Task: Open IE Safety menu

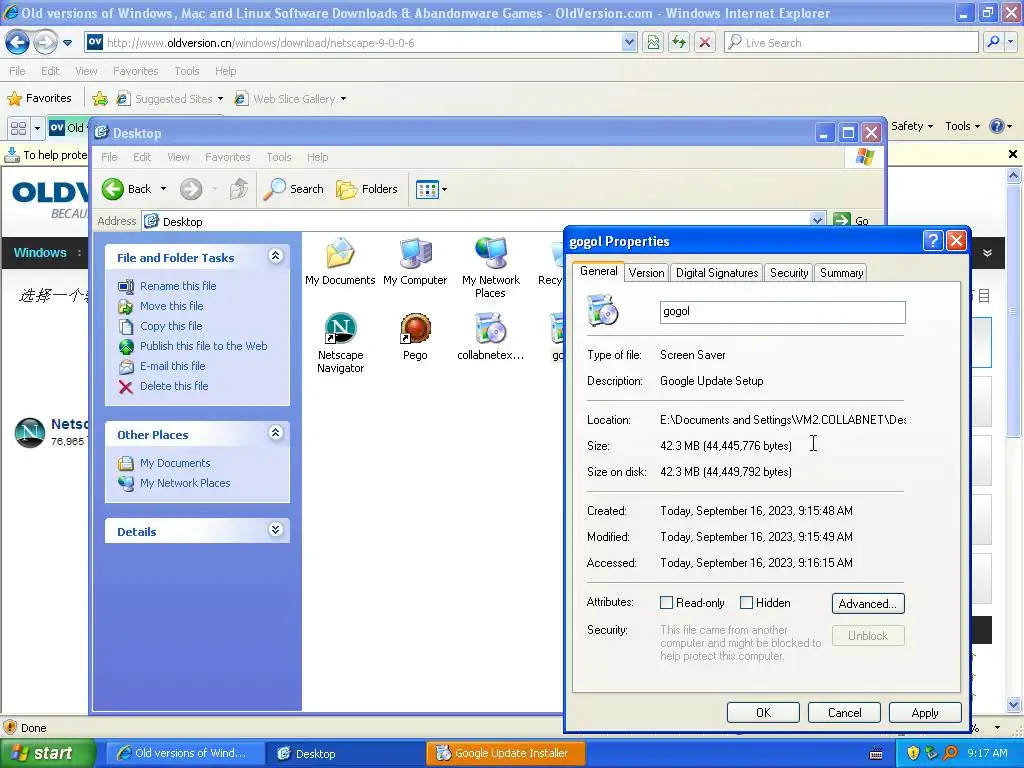Action: pos(912,126)
